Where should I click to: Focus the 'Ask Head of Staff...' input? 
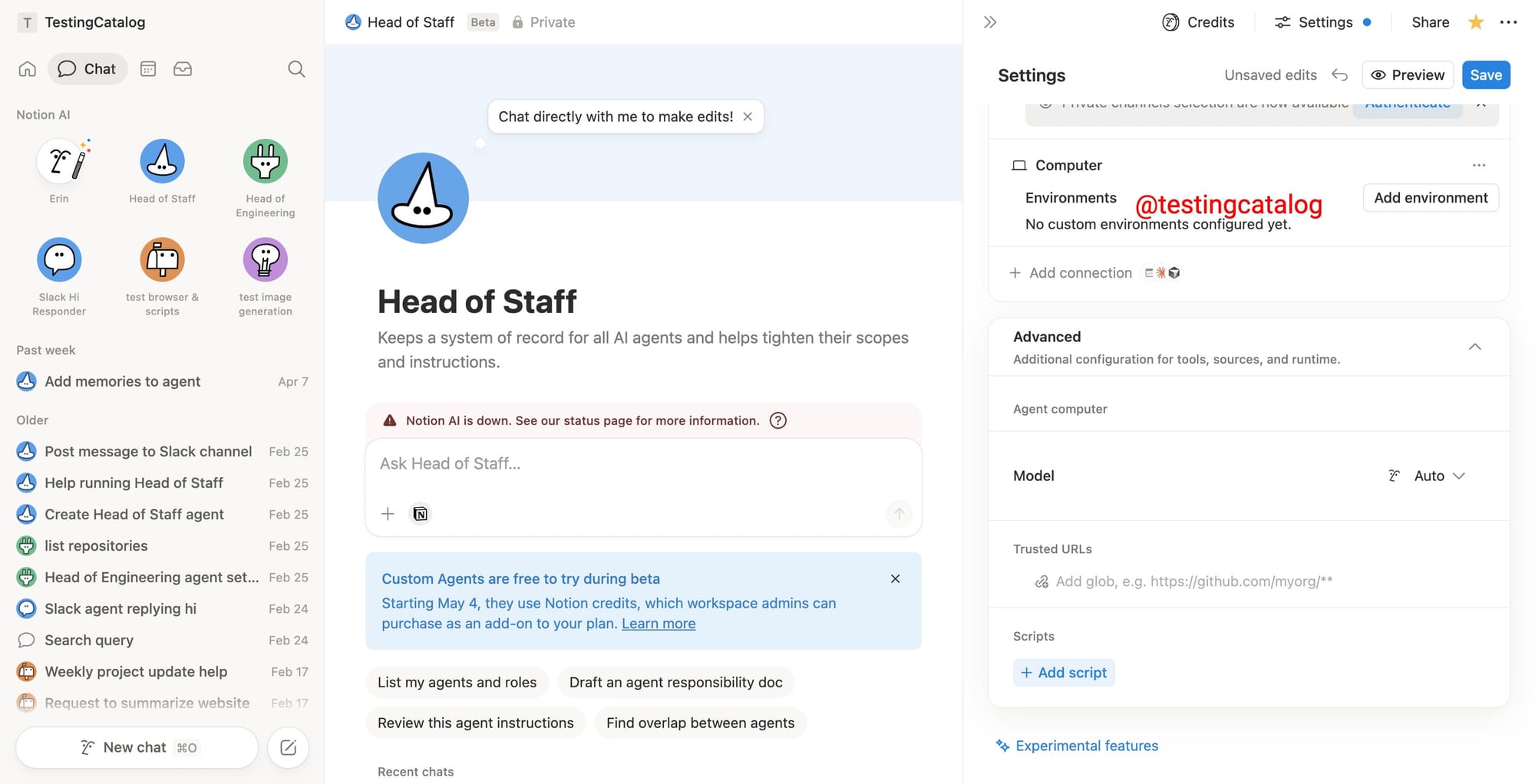click(x=643, y=464)
